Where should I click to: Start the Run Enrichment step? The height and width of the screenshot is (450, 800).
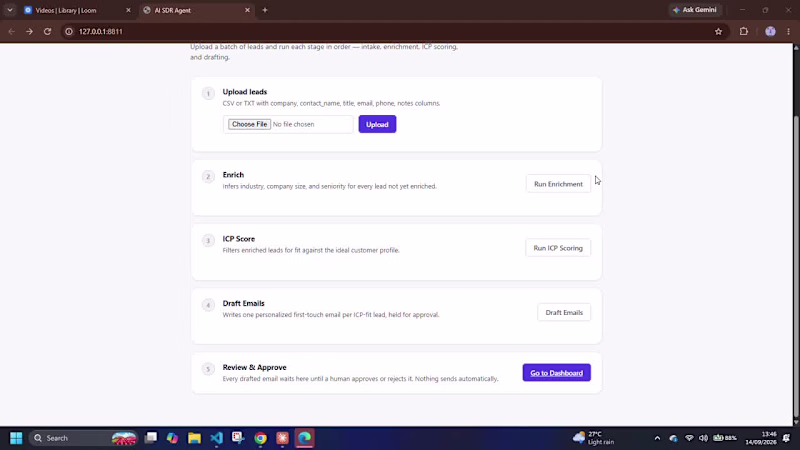tap(558, 184)
